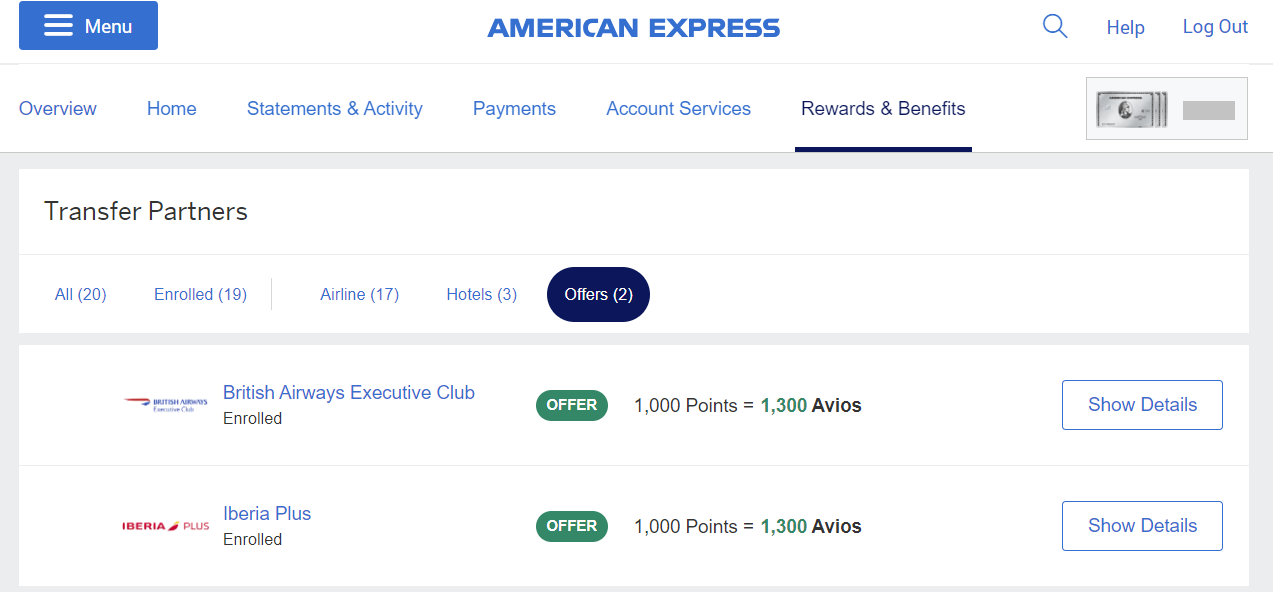
Task: Activate the Hotels (3) filter
Action: click(x=480, y=294)
